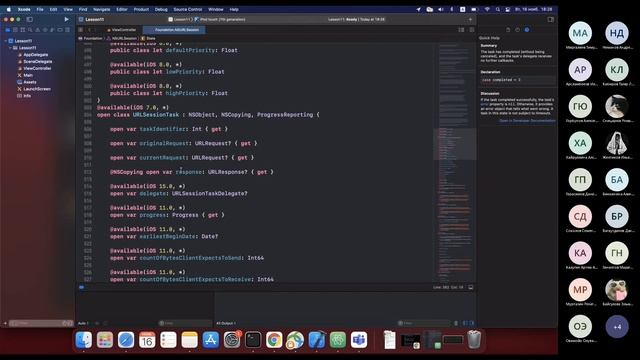Open in Developer Documentation link
640x360 pixels.
click(527, 121)
